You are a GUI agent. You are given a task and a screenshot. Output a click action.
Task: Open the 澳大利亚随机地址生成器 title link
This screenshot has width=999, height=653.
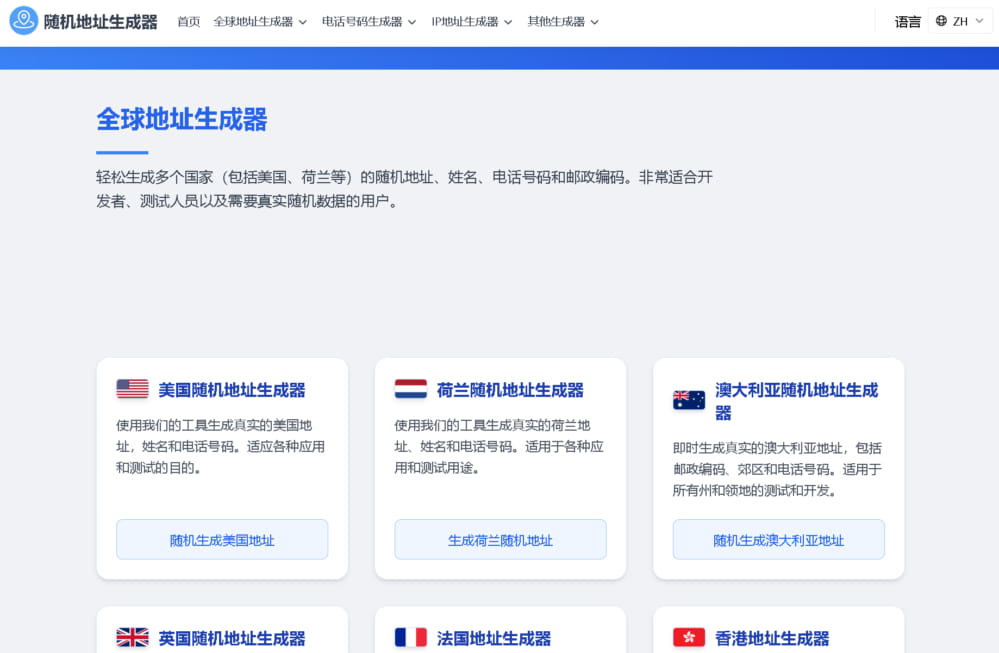(796, 401)
